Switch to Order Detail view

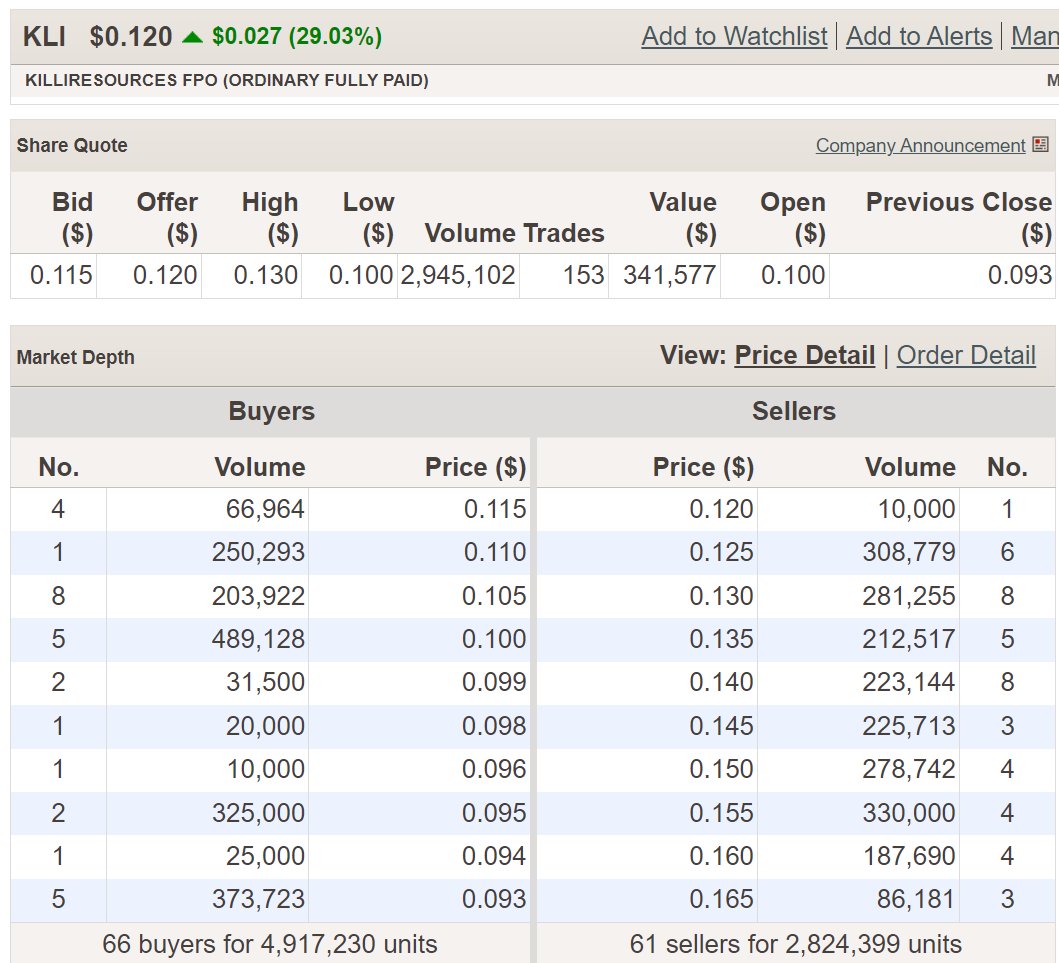pyautogui.click(x=966, y=355)
